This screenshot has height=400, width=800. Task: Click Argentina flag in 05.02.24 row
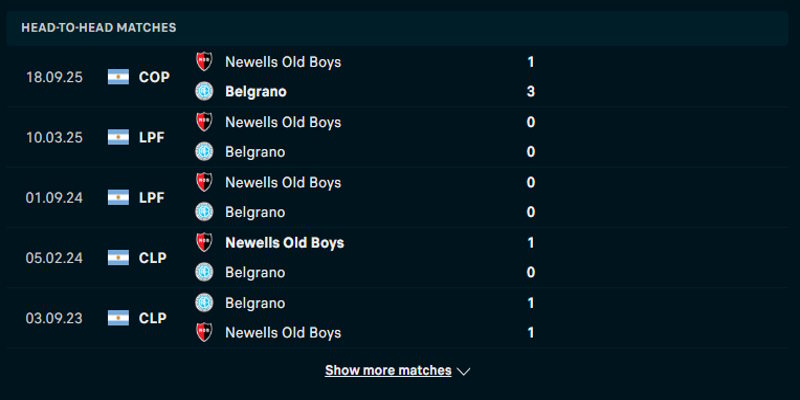119,258
